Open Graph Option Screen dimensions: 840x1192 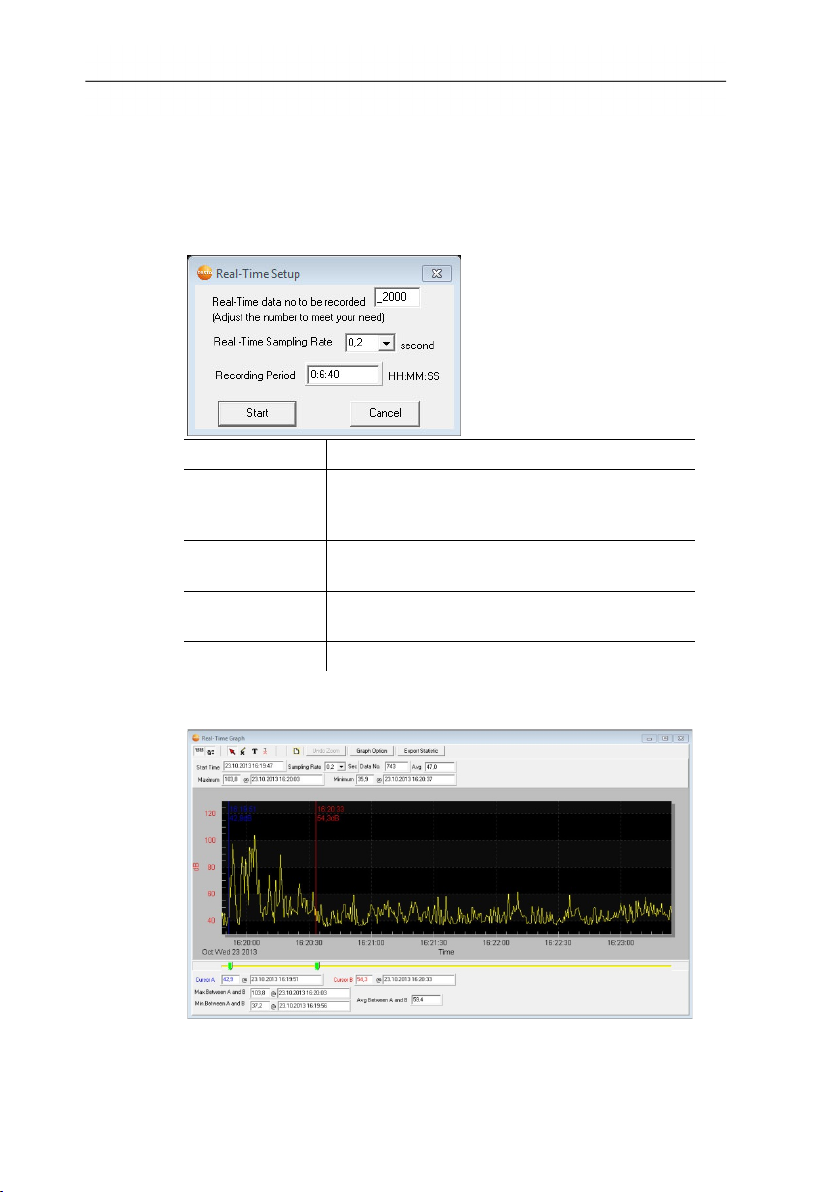tap(372, 751)
